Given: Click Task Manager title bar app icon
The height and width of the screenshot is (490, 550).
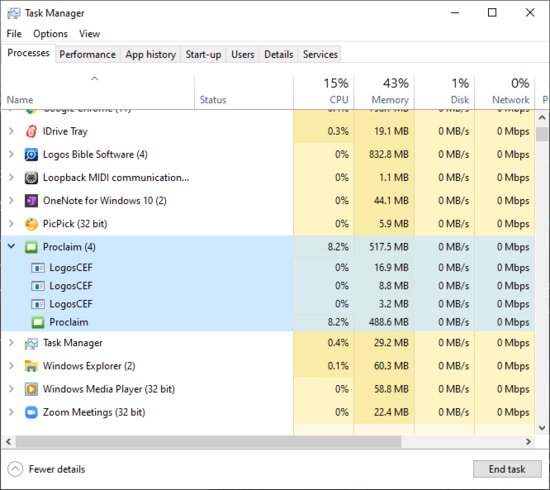Looking at the screenshot, I should [14, 13].
